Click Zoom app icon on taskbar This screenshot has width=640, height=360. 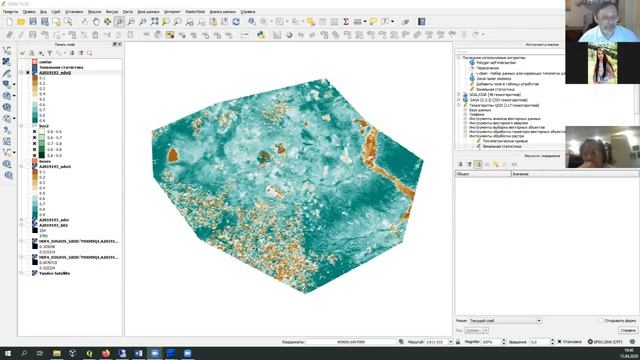click(x=155, y=353)
